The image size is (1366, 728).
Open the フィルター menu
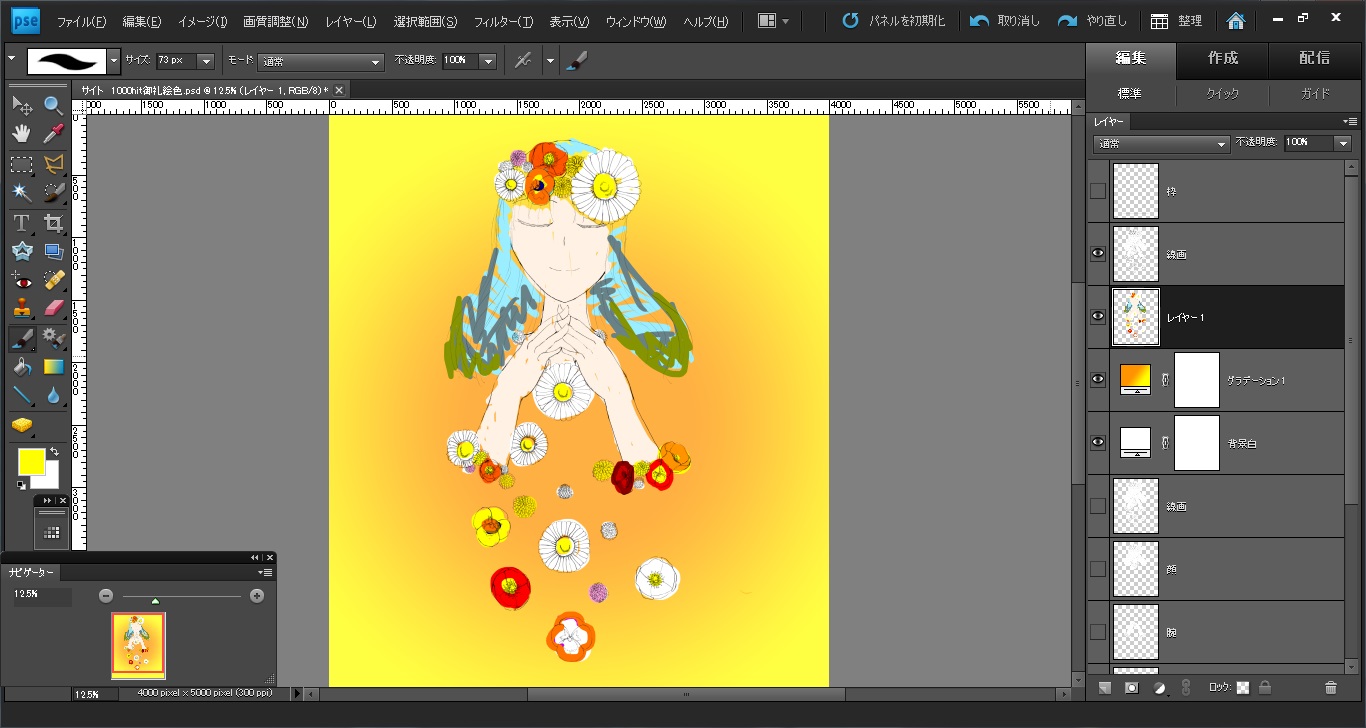coord(502,21)
